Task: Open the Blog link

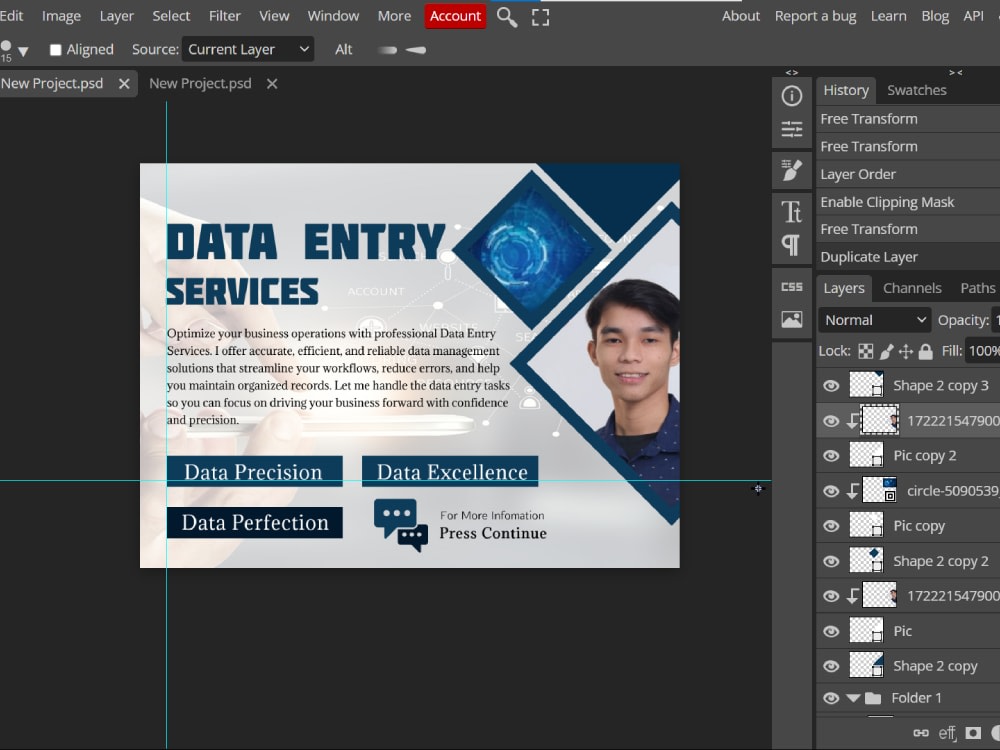Action: pyautogui.click(x=935, y=16)
